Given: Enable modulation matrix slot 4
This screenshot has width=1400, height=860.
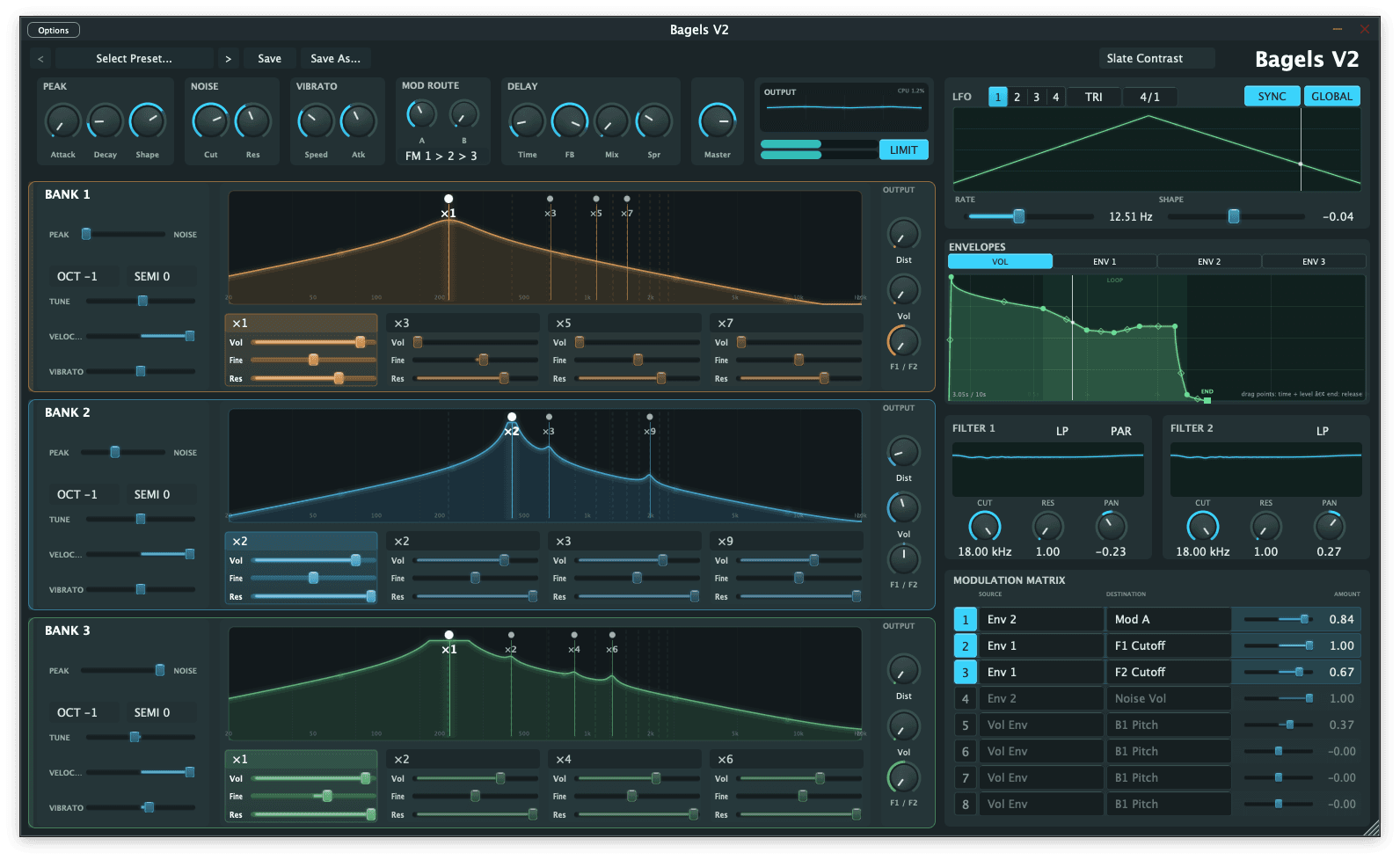Looking at the screenshot, I should coord(965,699).
